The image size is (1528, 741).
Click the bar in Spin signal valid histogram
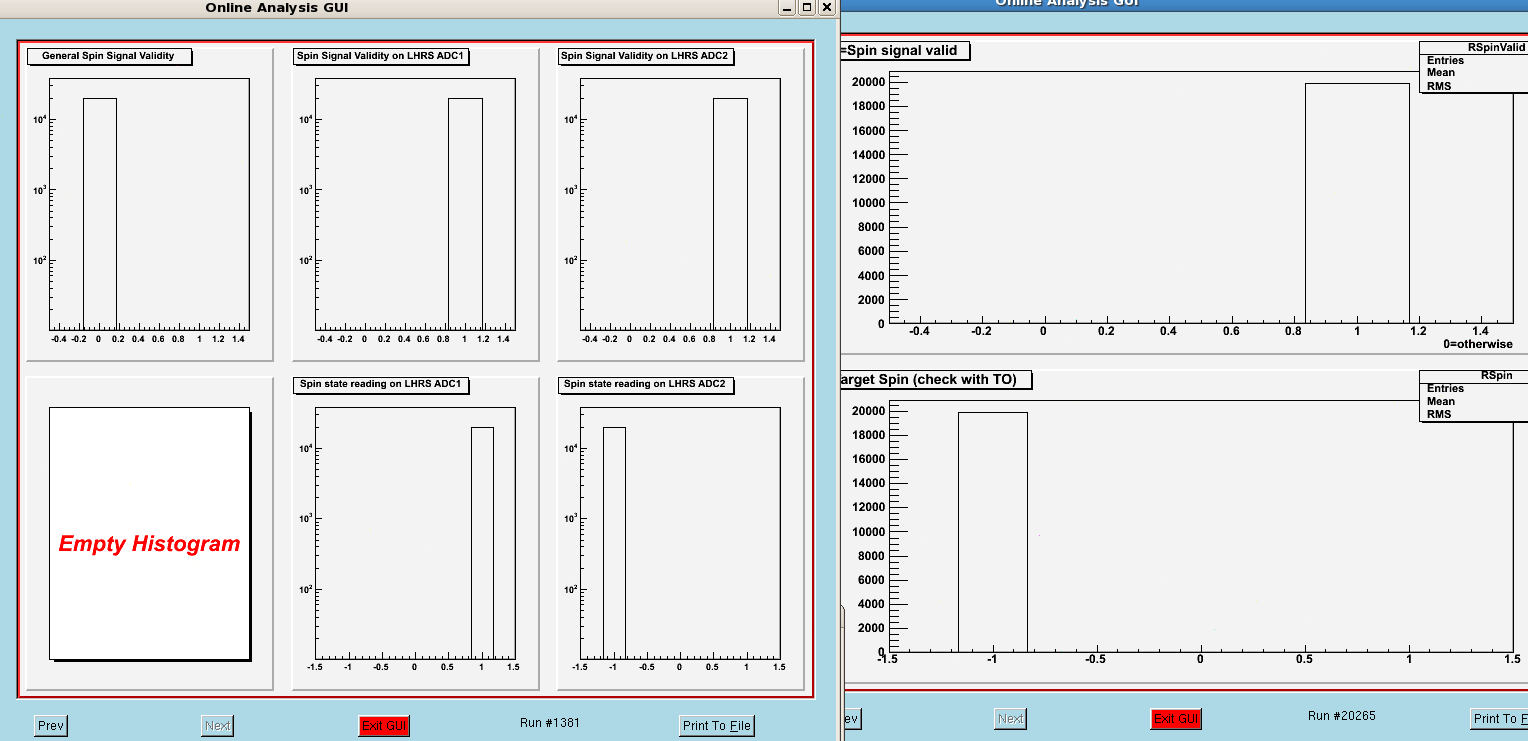coord(1357,203)
